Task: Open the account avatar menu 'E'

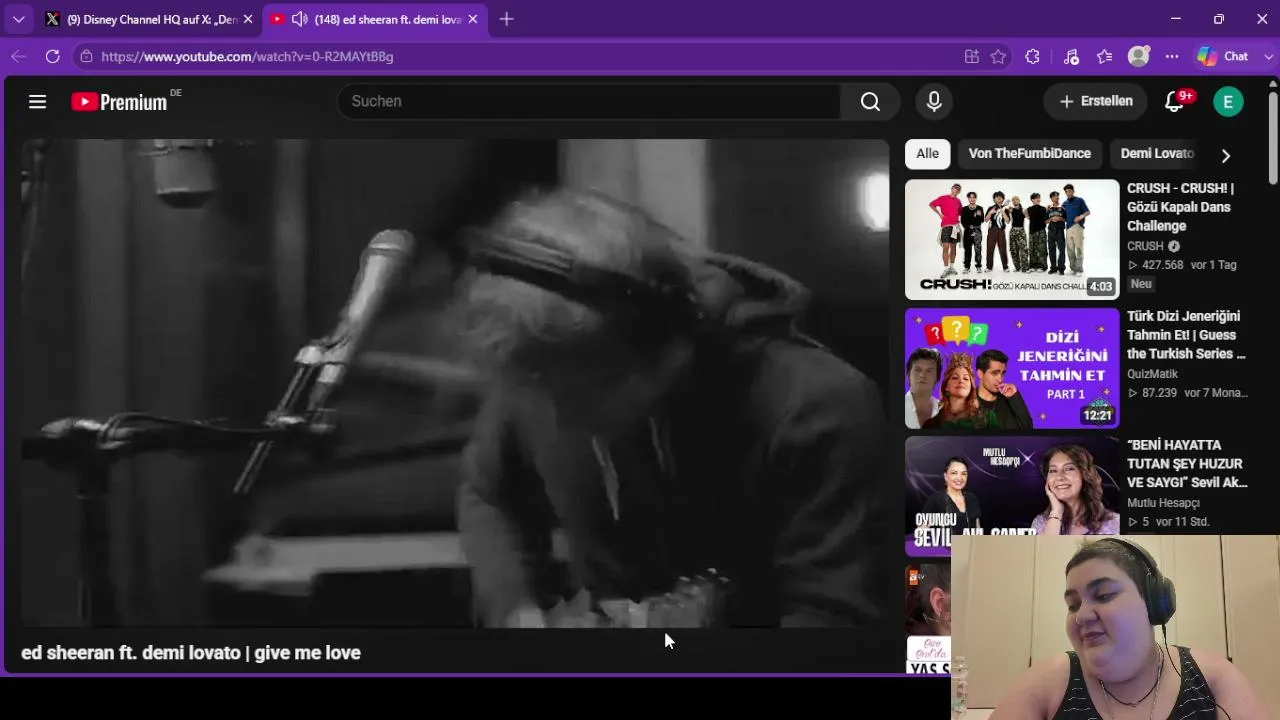Action: [1228, 101]
